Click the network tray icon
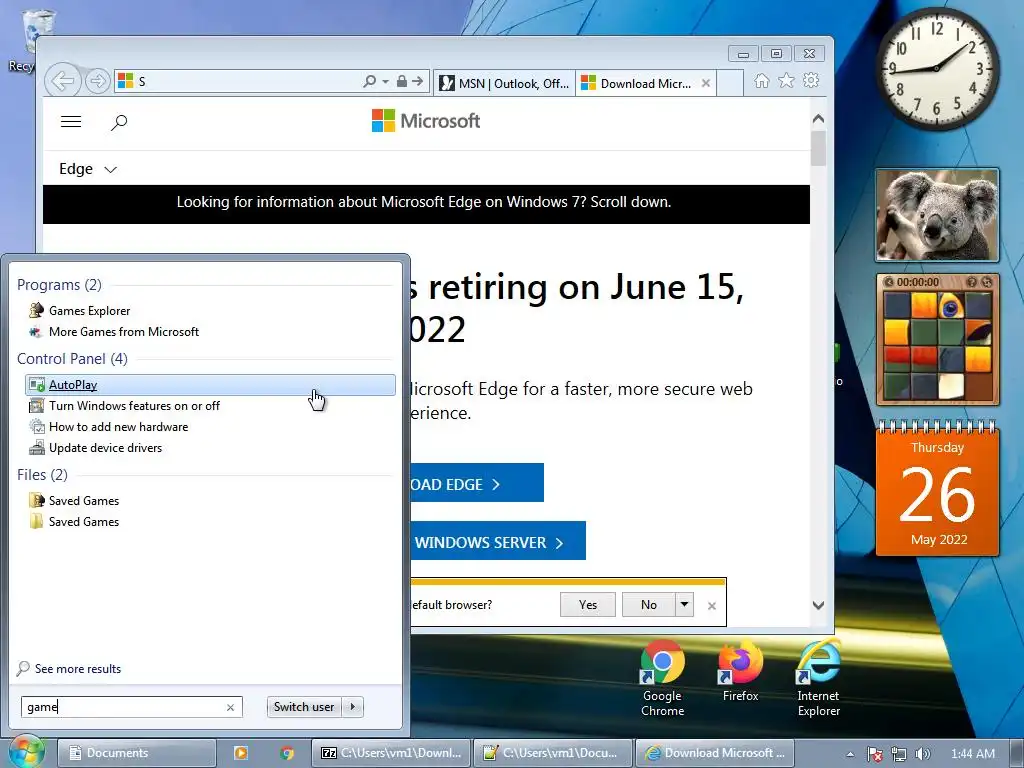The width and height of the screenshot is (1024, 768). tap(899, 754)
